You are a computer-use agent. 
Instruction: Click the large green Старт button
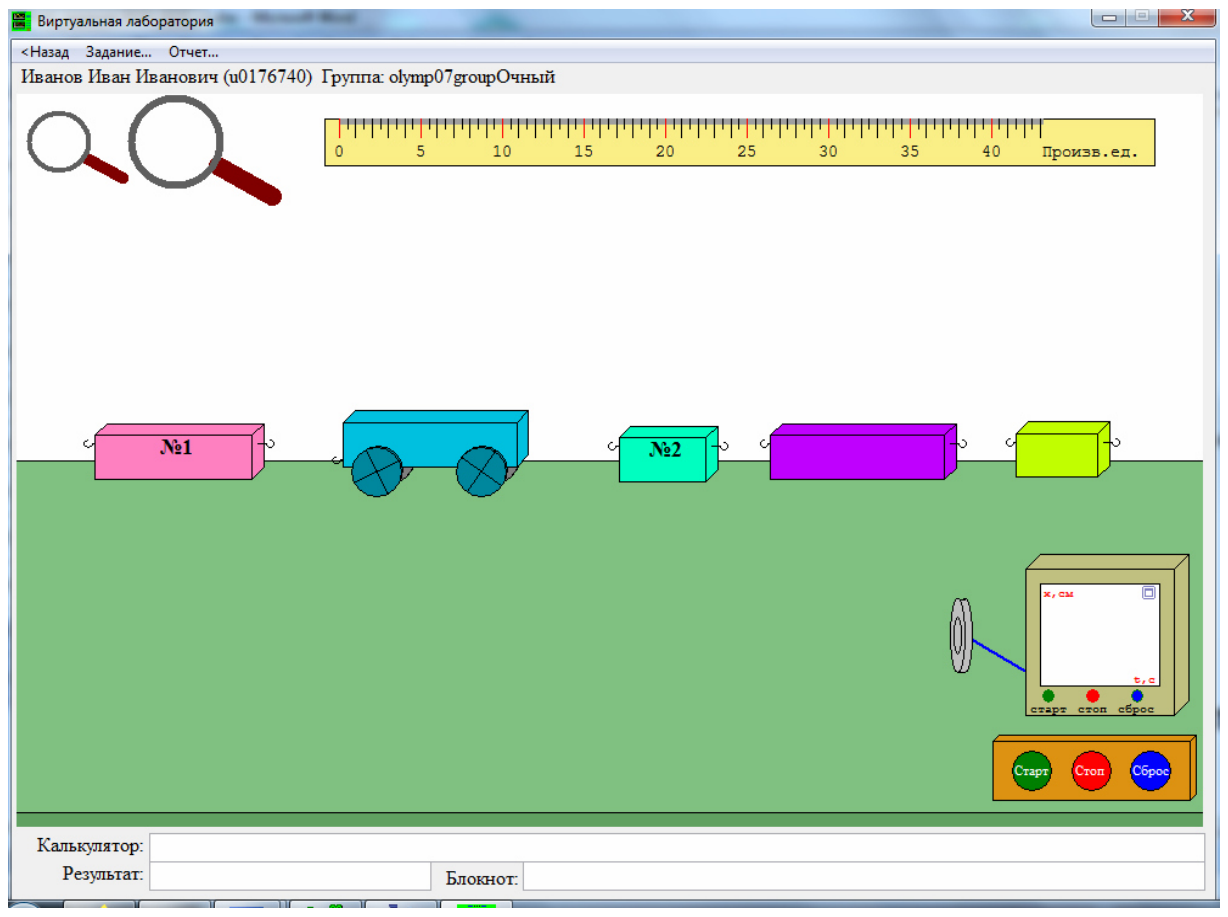[x=1032, y=771]
